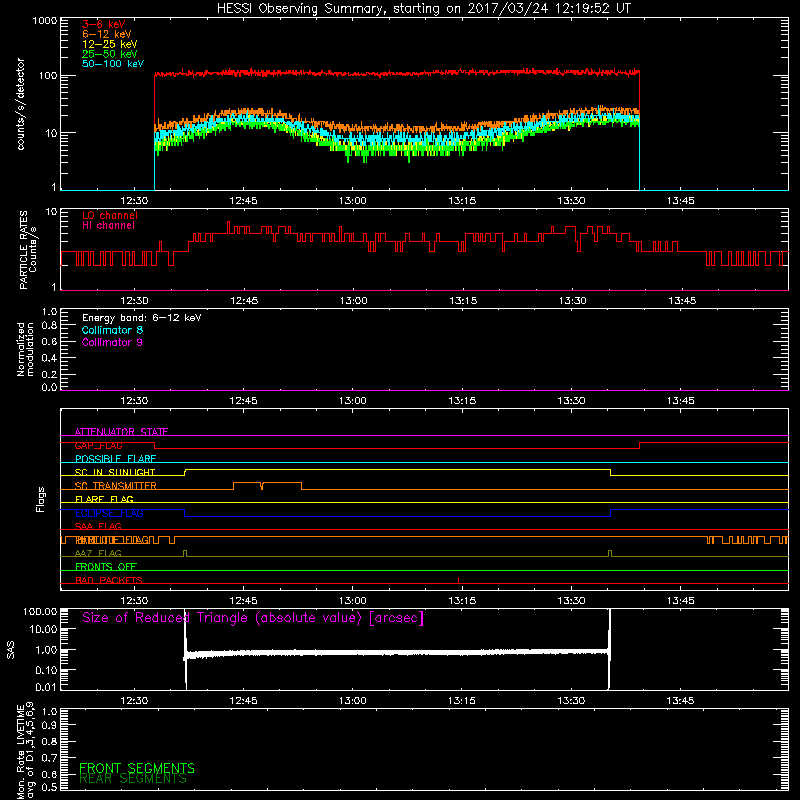The image size is (800, 800).
Task: Click the 13:00 tick under the counts plot
Action: [353, 201]
